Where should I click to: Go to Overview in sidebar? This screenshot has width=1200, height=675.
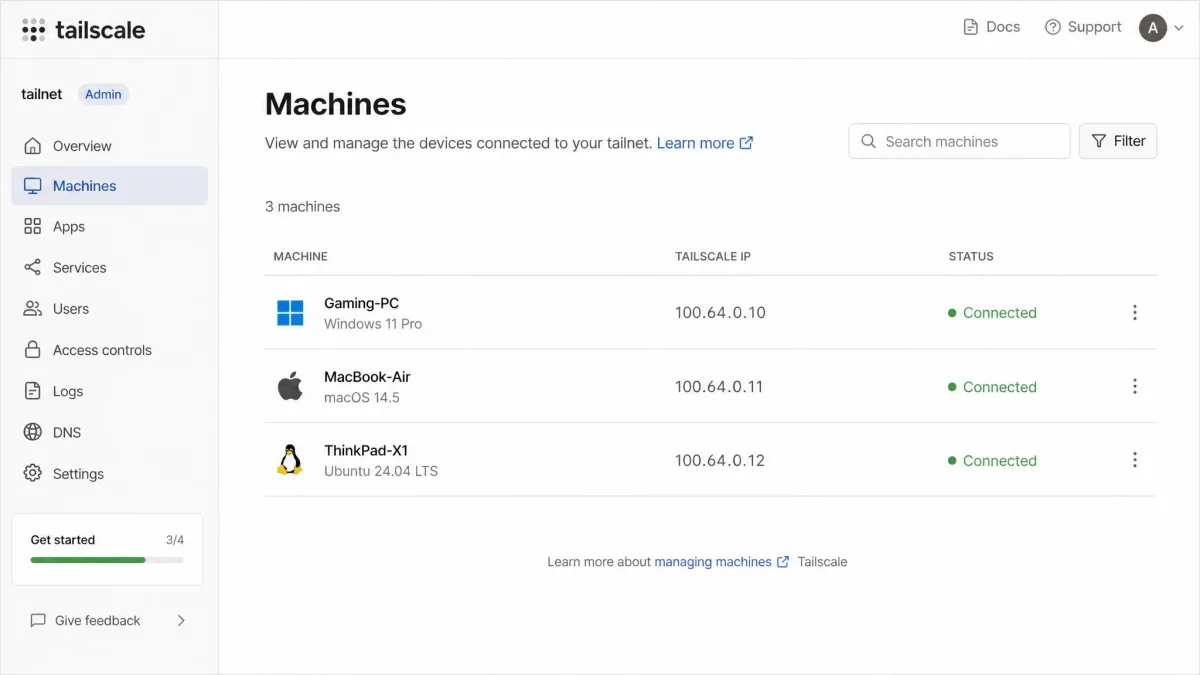pyautogui.click(x=110, y=146)
